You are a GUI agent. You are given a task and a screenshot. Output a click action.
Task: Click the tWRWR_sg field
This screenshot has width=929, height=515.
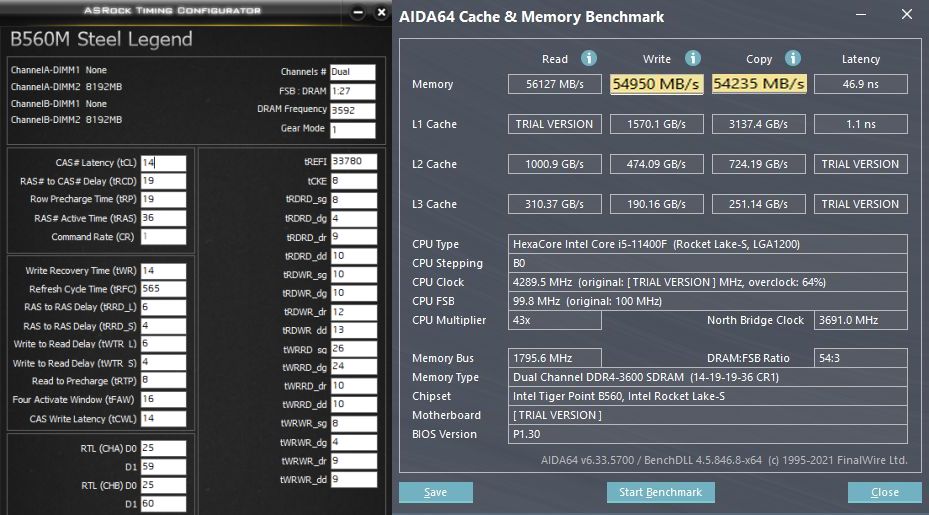pyautogui.click(x=354, y=423)
